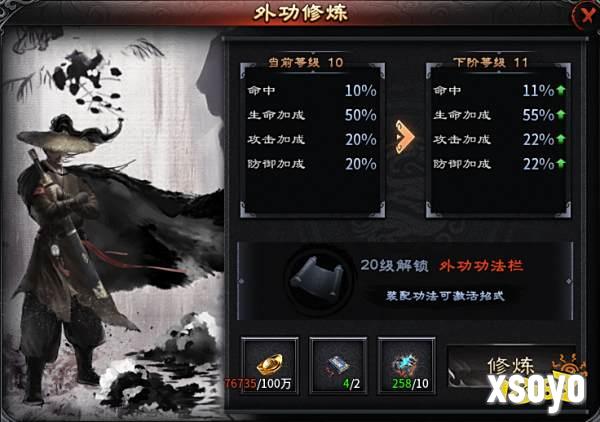Click green up arrow beside 命中 11%

(x=561, y=90)
